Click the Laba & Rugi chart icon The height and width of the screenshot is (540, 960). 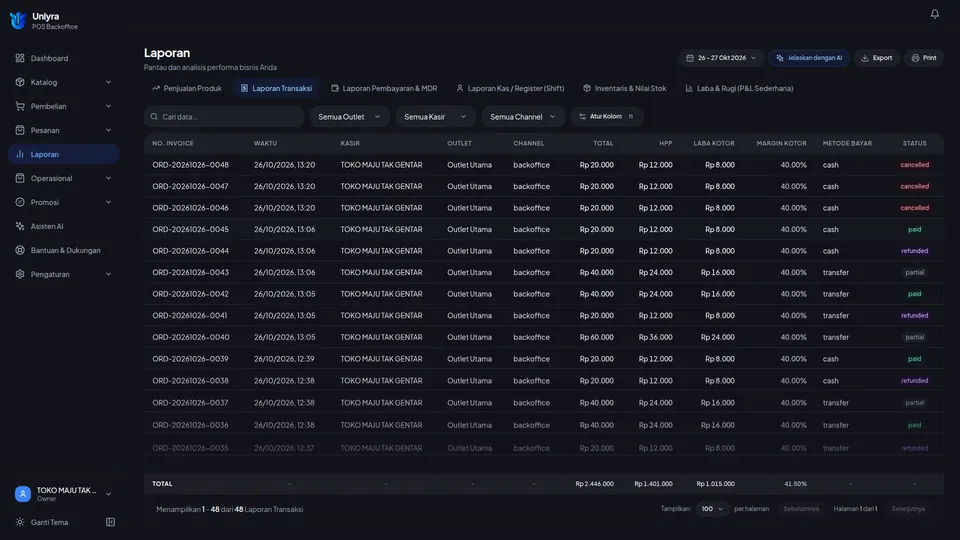689,88
